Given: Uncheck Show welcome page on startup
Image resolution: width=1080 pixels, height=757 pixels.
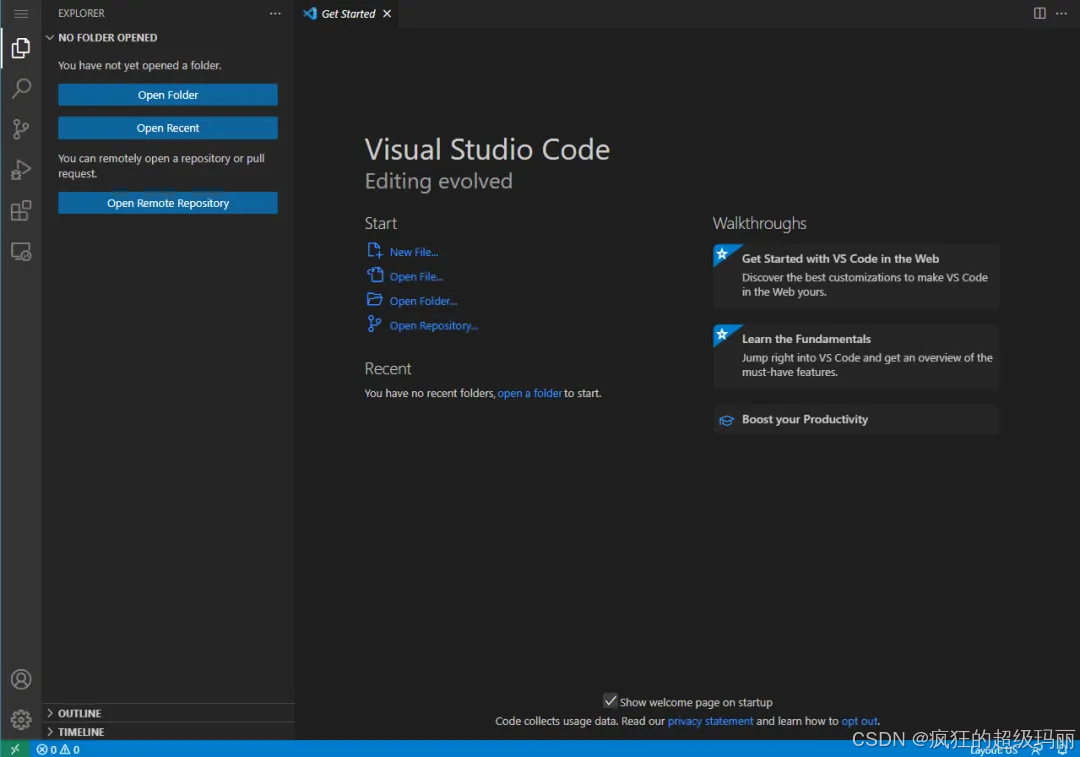Looking at the screenshot, I should [610, 701].
